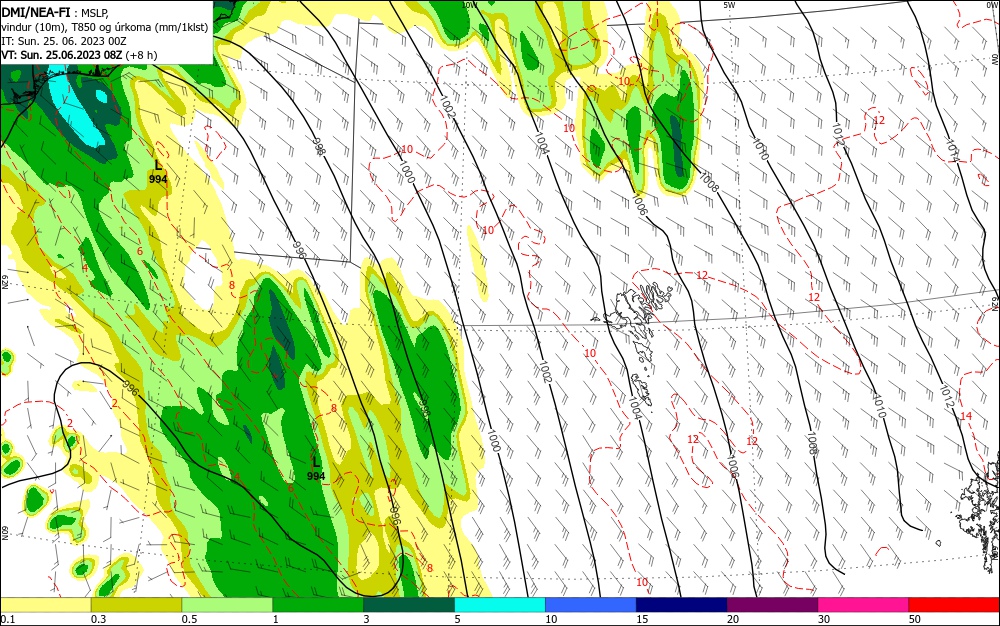Select the pink 30–50 legend swatch

(864, 605)
